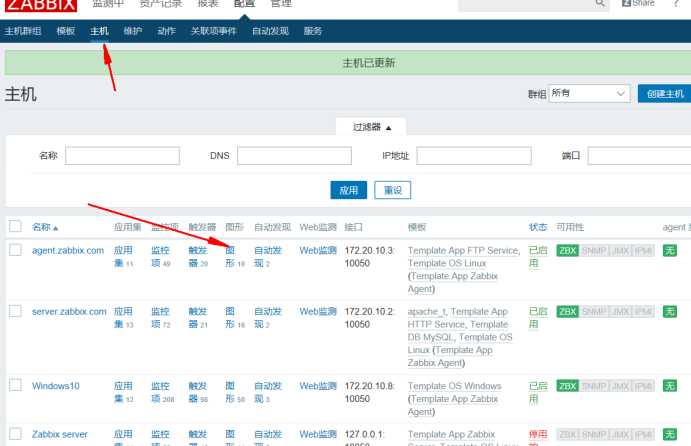691x446 pixels.
Task: Click the green encryption badge for server.zabbix.com
Action: pyautogui.click(x=669, y=312)
